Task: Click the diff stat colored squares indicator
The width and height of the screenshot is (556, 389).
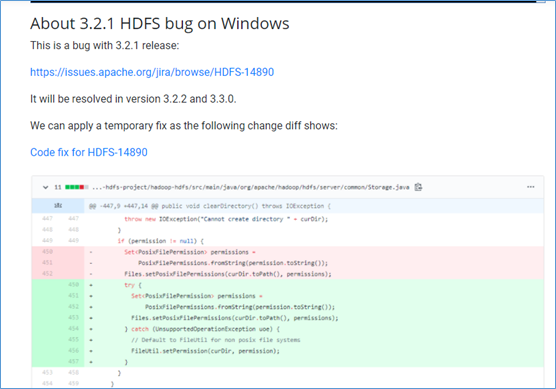Action: [77, 187]
